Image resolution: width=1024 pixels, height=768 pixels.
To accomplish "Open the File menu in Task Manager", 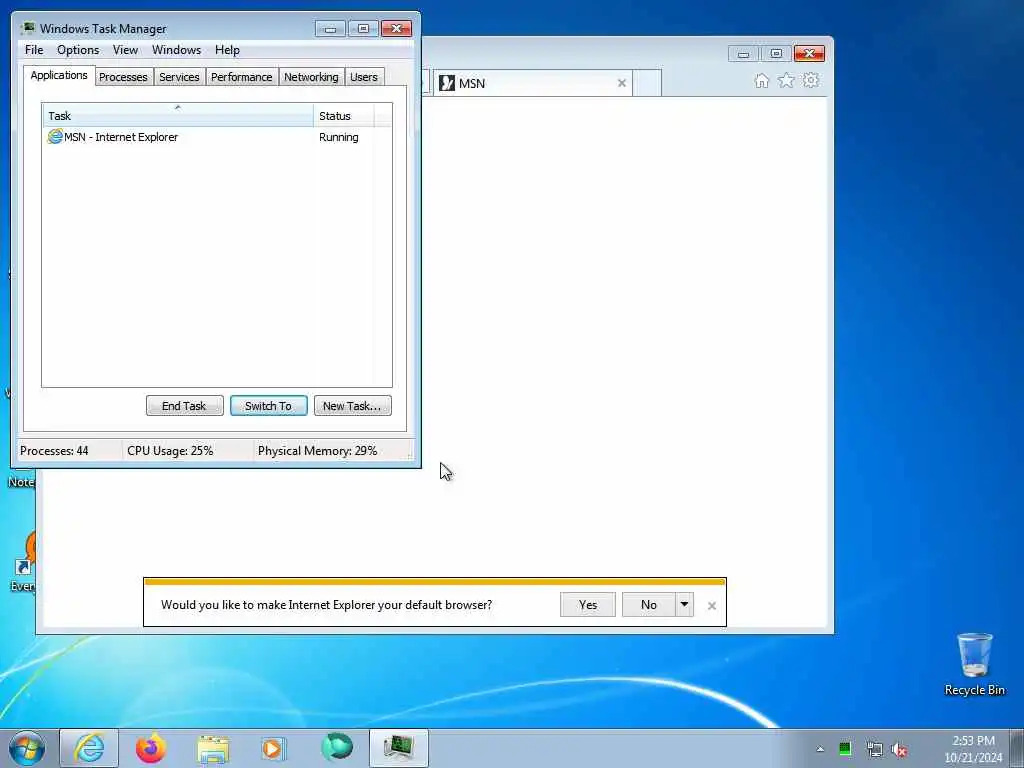I will [34, 50].
